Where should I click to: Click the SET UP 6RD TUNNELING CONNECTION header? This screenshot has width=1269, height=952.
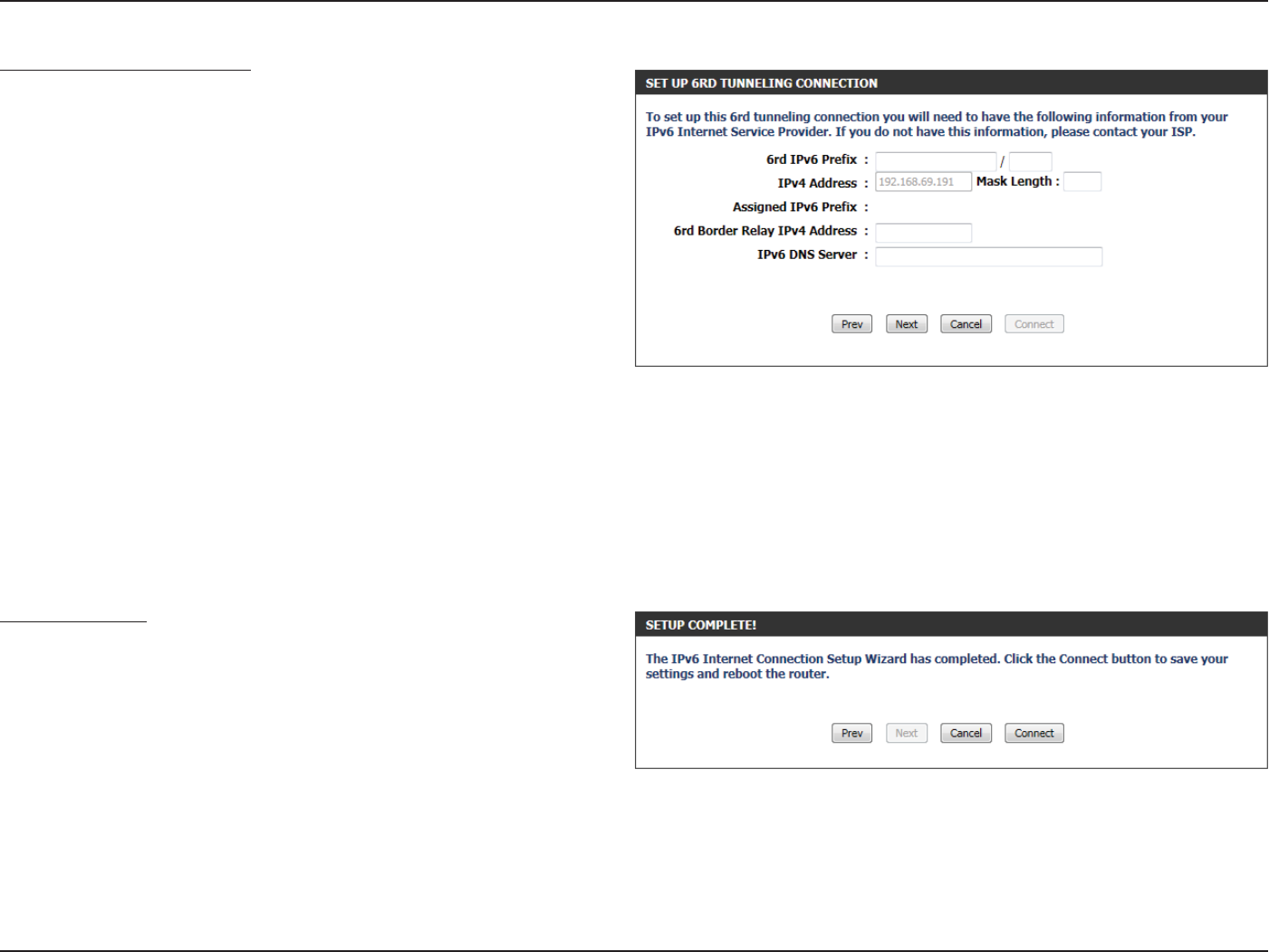tap(762, 83)
